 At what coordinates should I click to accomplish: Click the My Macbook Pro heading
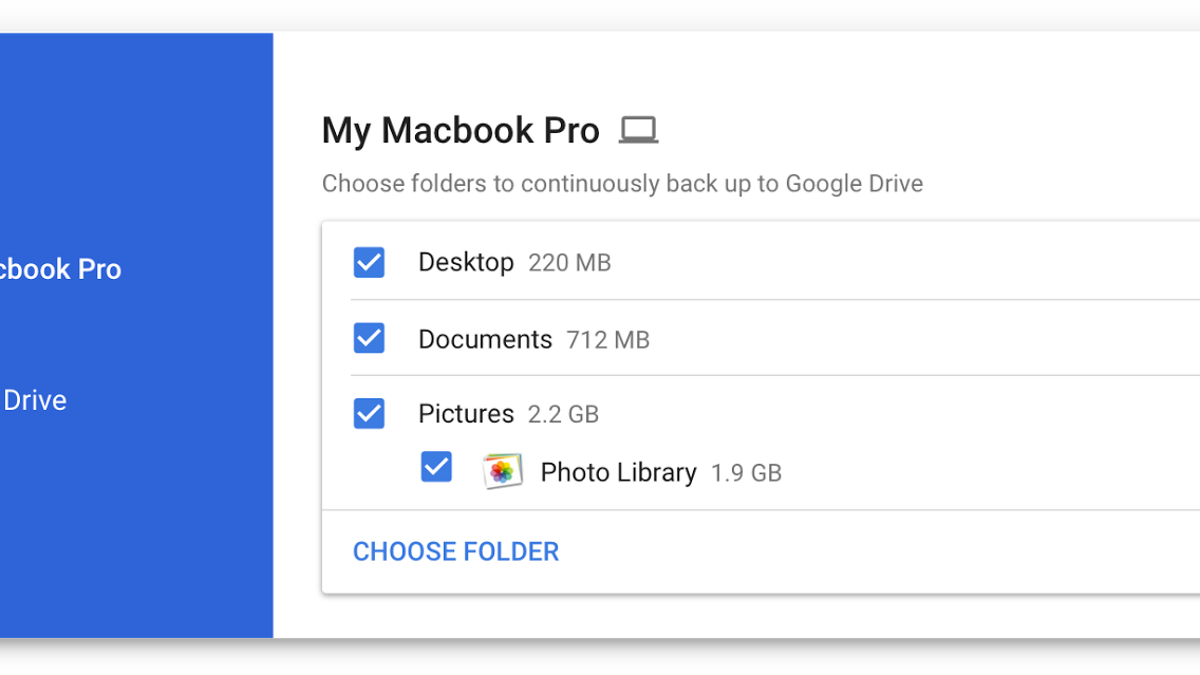click(461, 131)
